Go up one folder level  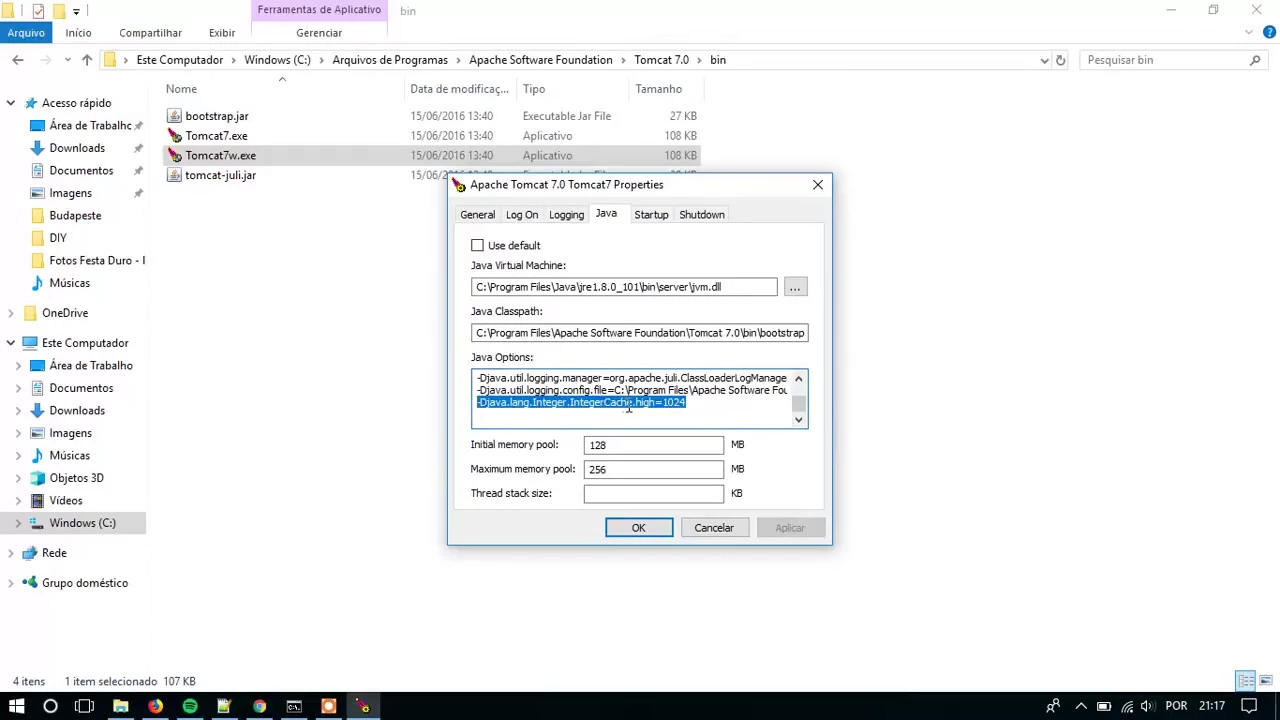point(87,60)
